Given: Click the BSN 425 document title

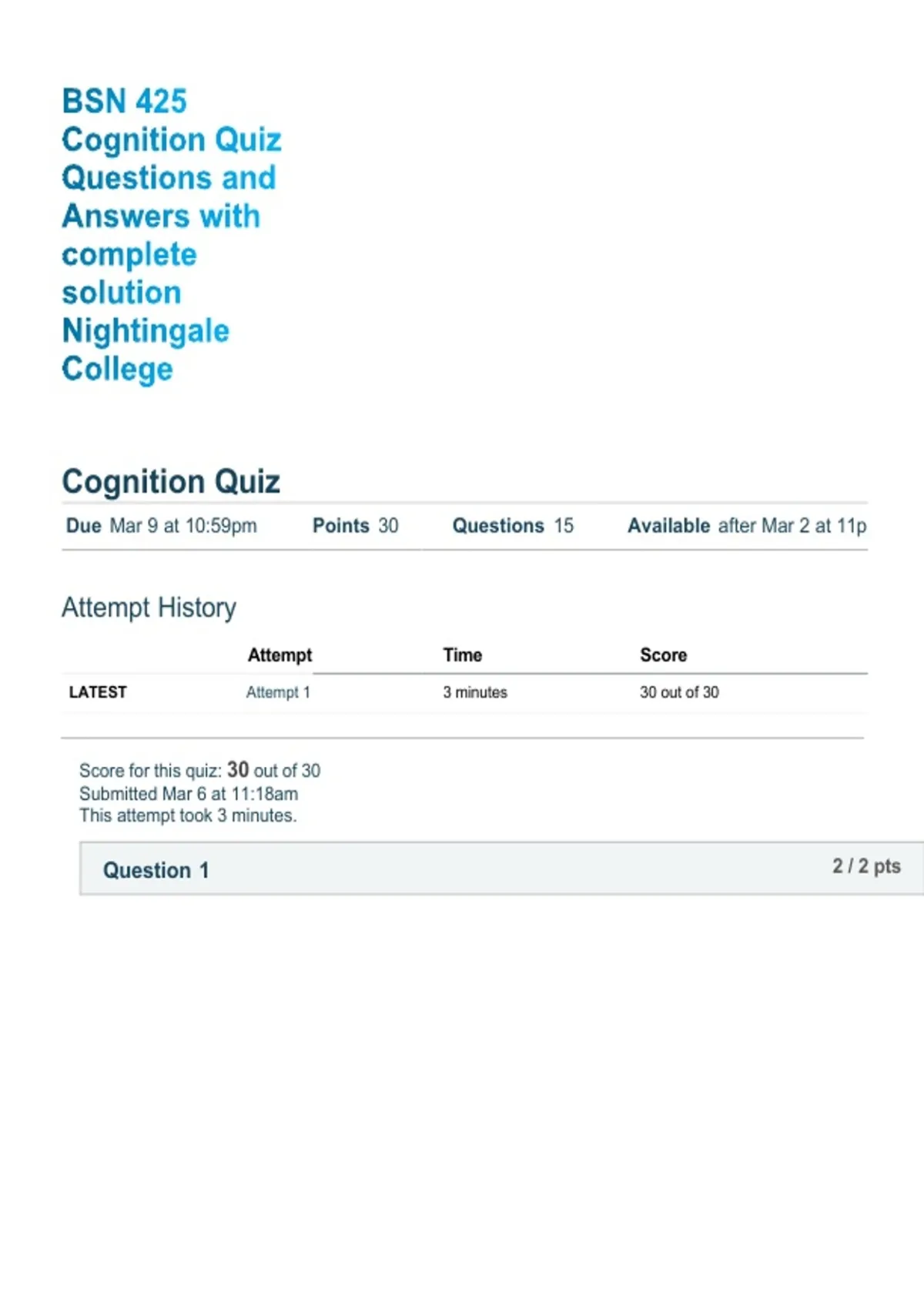Looking at the screenshot, I should (x=172, y=235).
